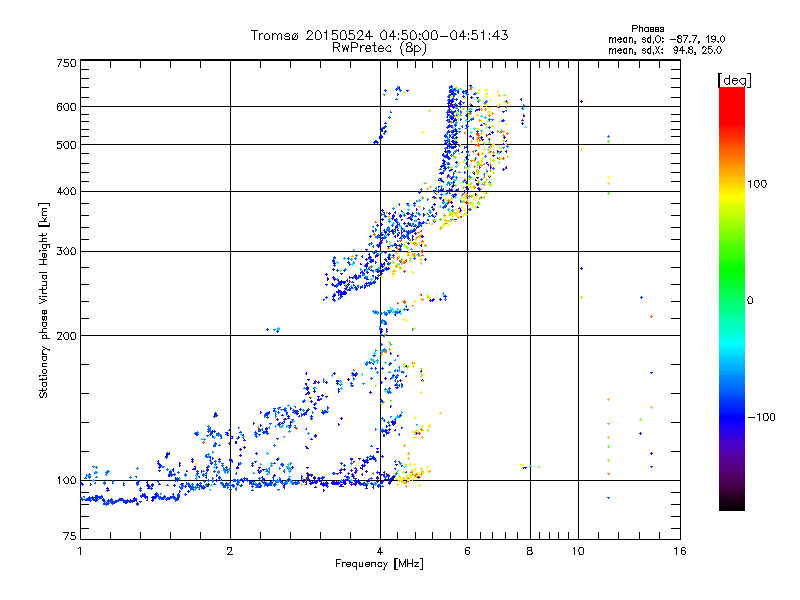Click the 'Stationary phase Virtual Height [km]' axis title
The height and width of the screenshot is (600, 800).
coord(44,300)
